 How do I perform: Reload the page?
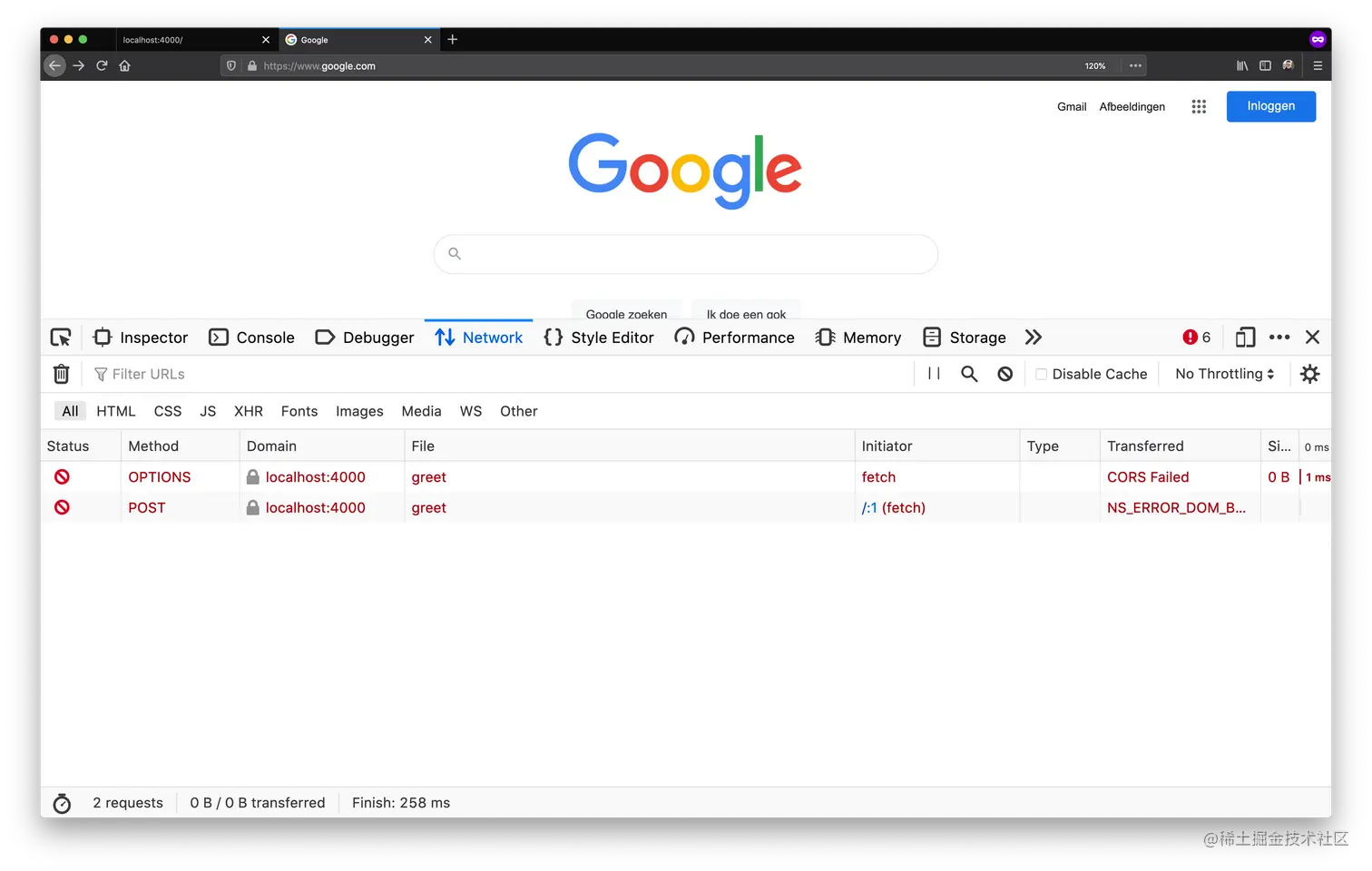click(102, 65)
